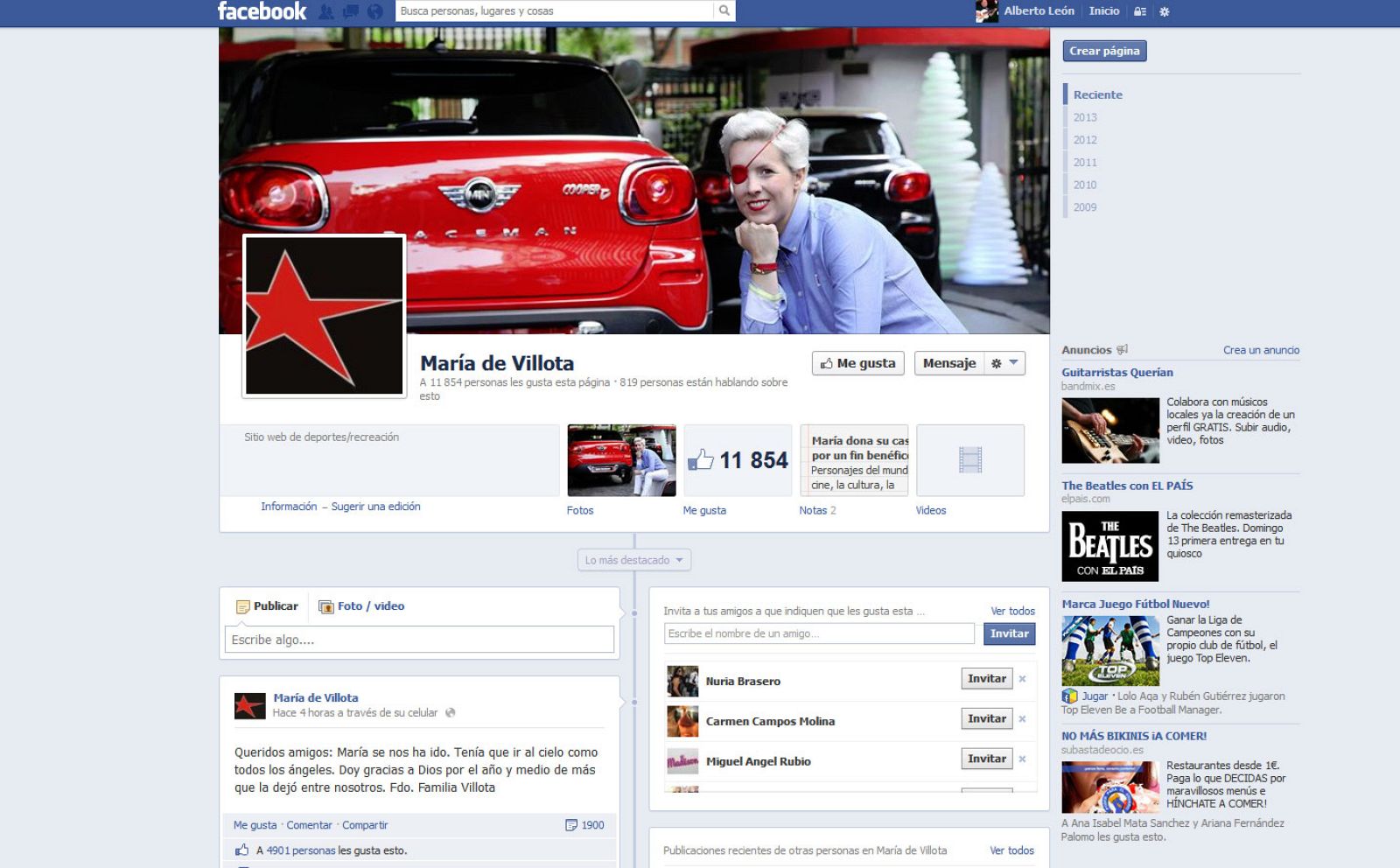Switch to the Foto / vídeo tab
1400x868 pixels.
[x=361, y=606]
